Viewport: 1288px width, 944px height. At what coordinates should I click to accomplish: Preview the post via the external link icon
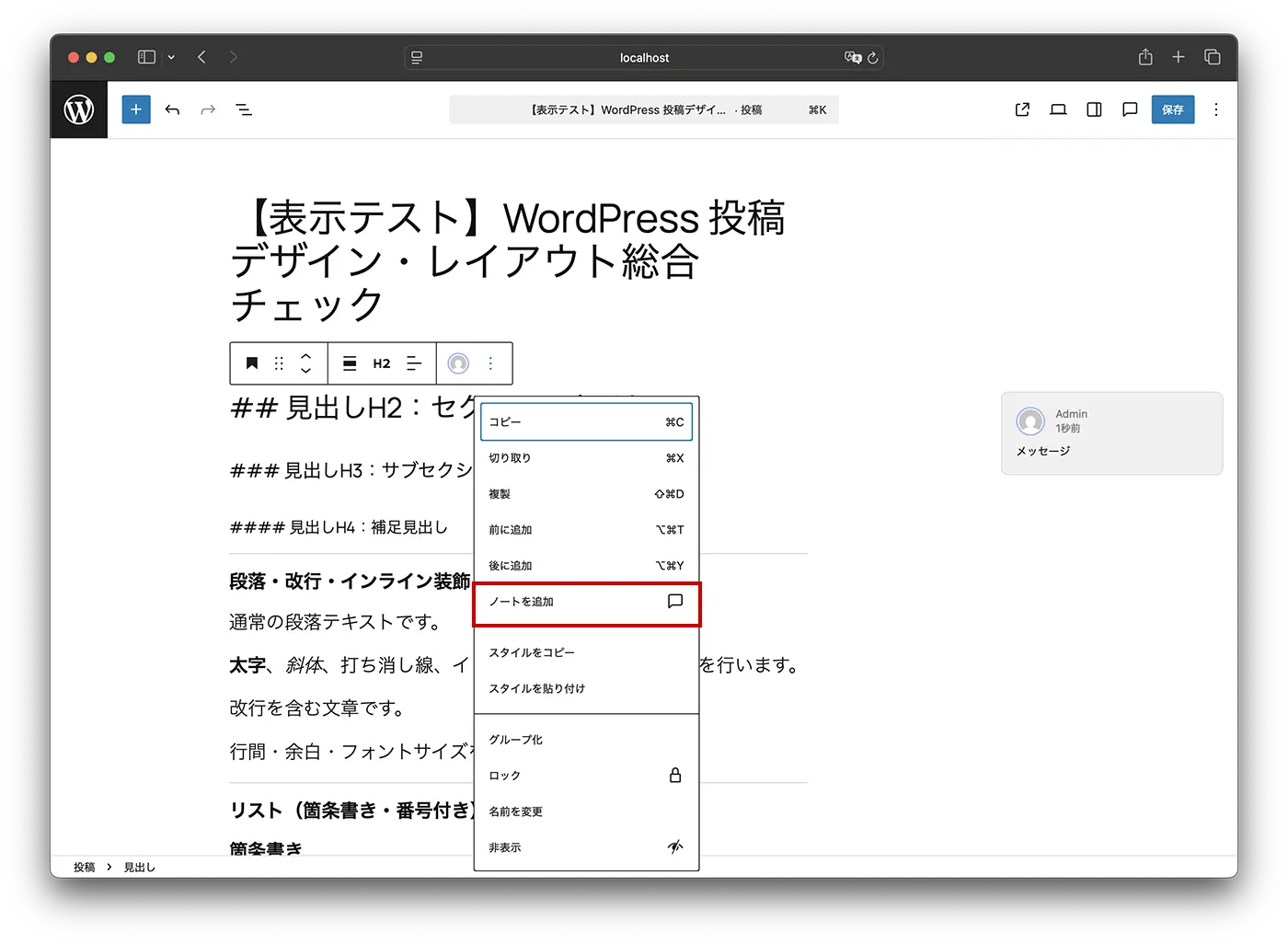1021,109
